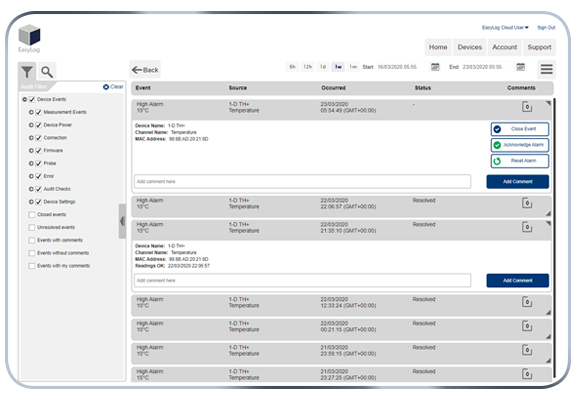The image size is (575, 400).
Task: Expand the 22/03/2020 12:33:24 event row
Action: [x=548, y=312]
